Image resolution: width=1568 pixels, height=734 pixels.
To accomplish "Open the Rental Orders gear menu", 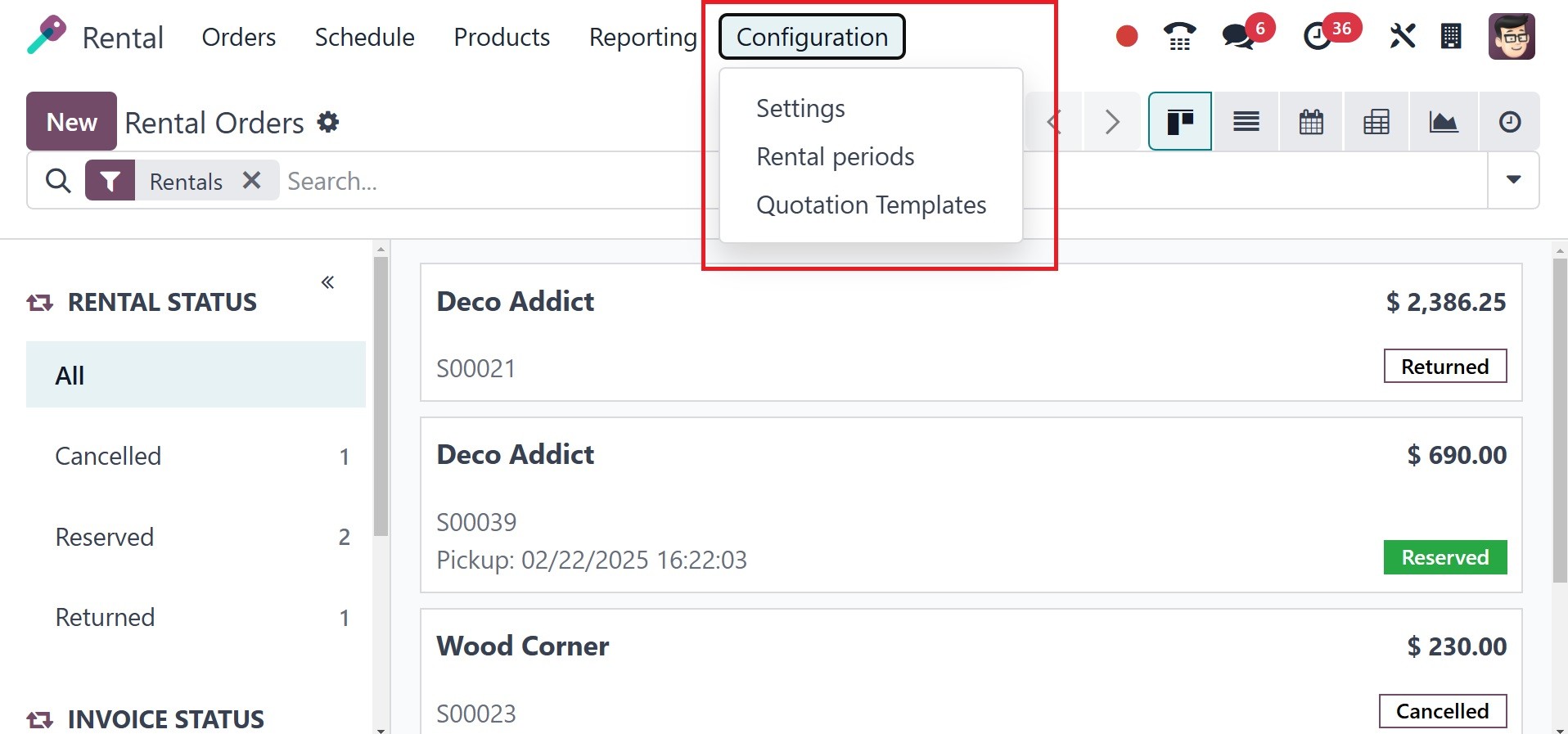I will tap(328, 123).
